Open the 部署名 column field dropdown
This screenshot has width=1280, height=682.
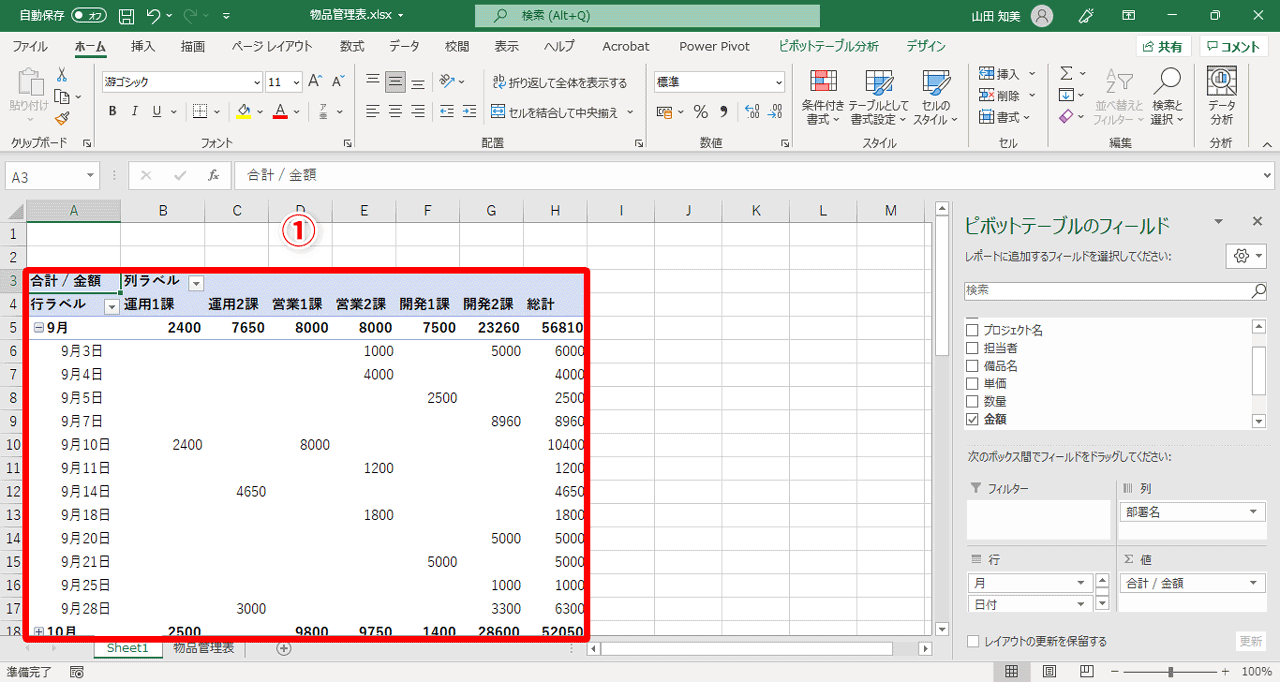coord(1254,512)
